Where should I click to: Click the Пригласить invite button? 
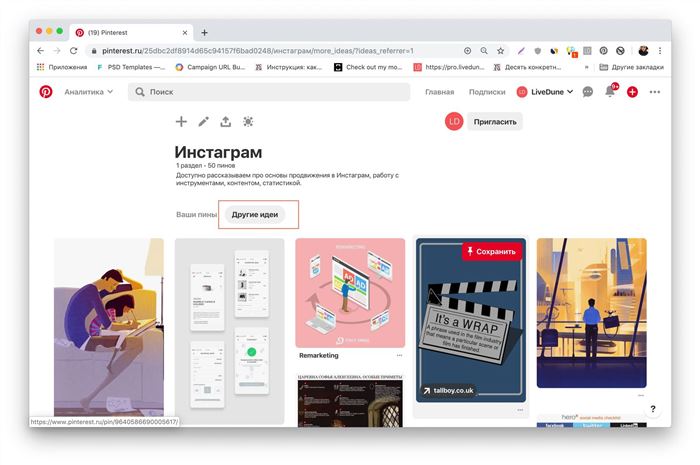pyautogui.click(x=495, y=121)
